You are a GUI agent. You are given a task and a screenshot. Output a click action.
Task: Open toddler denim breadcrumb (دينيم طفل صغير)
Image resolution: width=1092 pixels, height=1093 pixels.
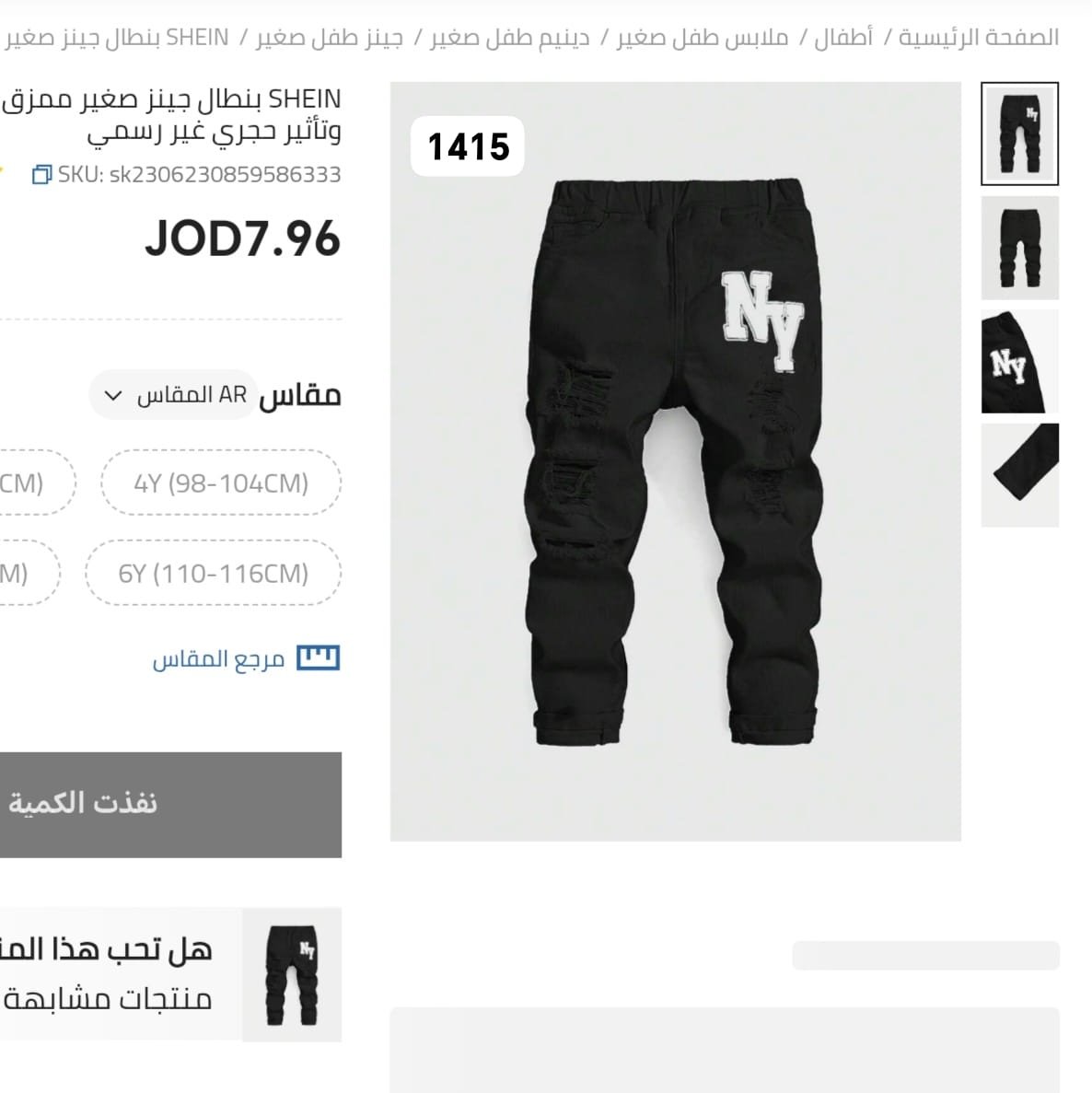coord(509,37)
